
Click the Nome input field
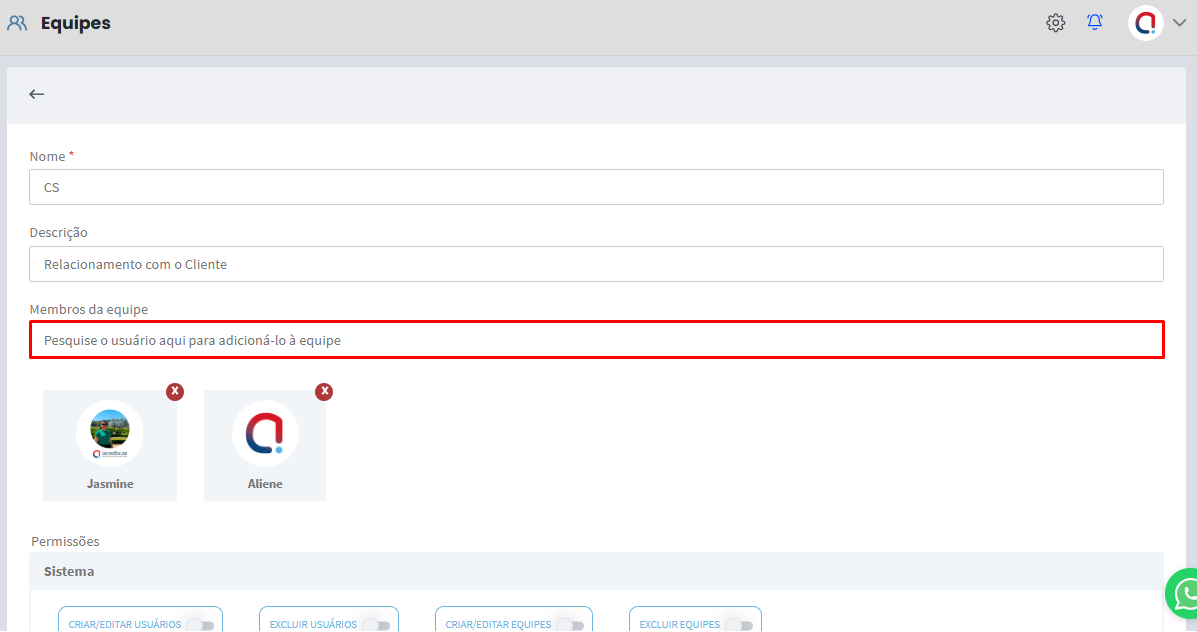(x=597, y=187)
